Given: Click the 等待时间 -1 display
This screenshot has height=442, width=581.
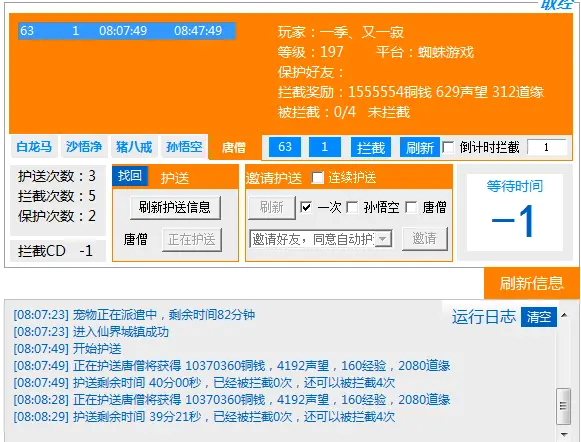Looking at the screenshot, I should (x=515, y=213).
